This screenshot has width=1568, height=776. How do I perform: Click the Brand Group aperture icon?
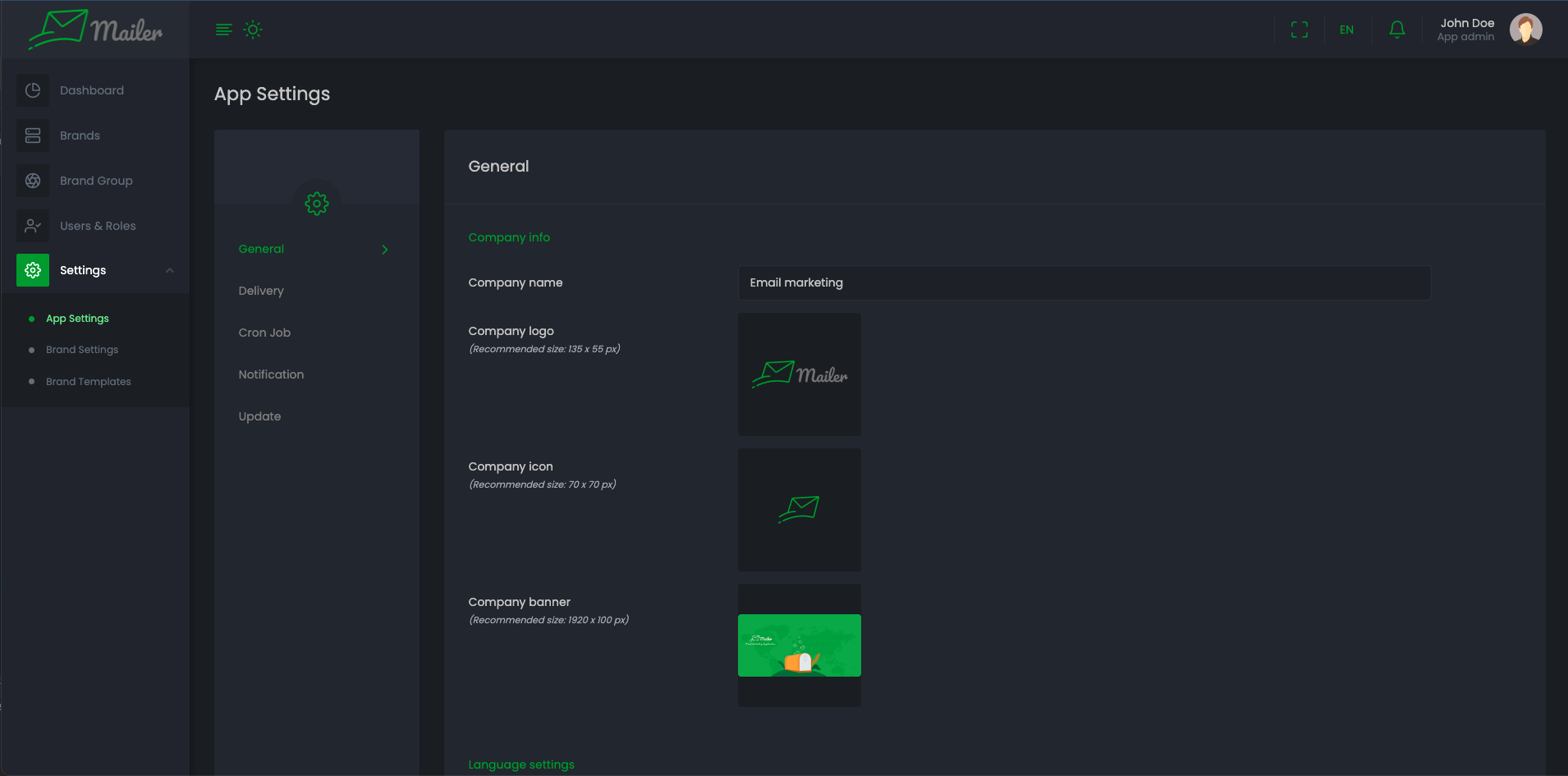(x=33, y=181)
